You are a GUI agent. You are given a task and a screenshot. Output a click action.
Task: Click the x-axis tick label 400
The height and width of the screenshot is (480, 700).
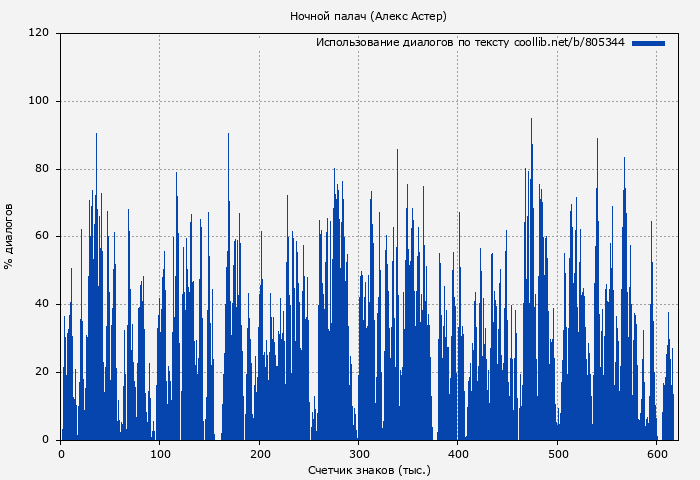(457, 453)
